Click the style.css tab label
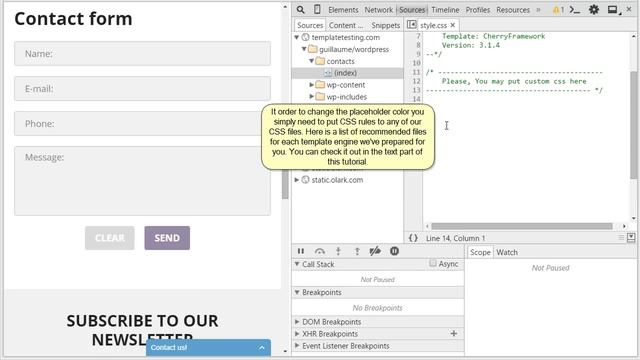640x360 pixels. click(x=433, y=25)
